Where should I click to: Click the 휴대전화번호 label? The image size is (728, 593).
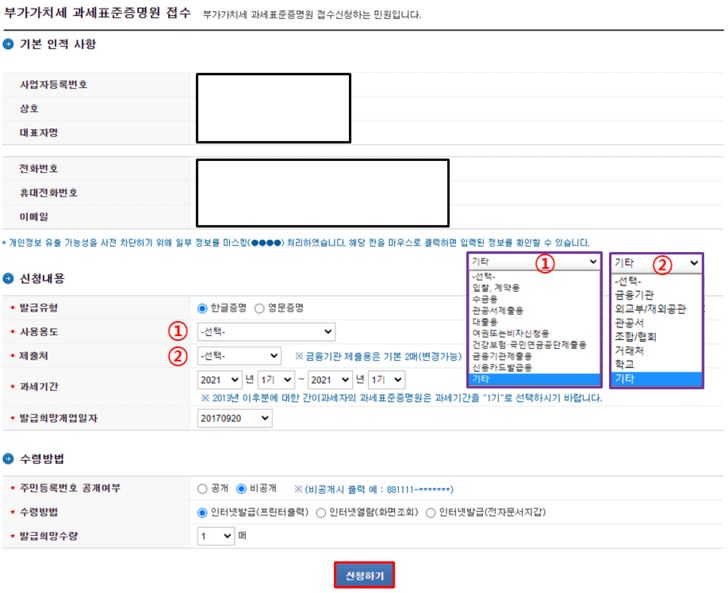[48, 193]
